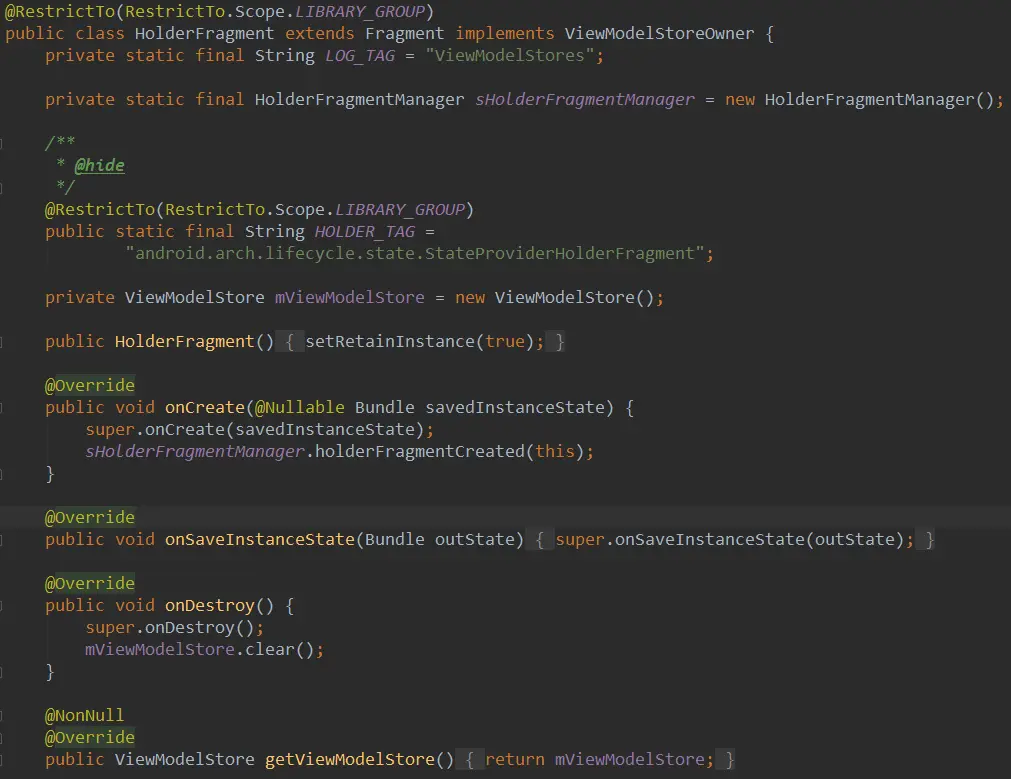Click the @hide Javadoc tag
The width and height of the screenshot is (1011, 779).
click(x=99, y=166)
